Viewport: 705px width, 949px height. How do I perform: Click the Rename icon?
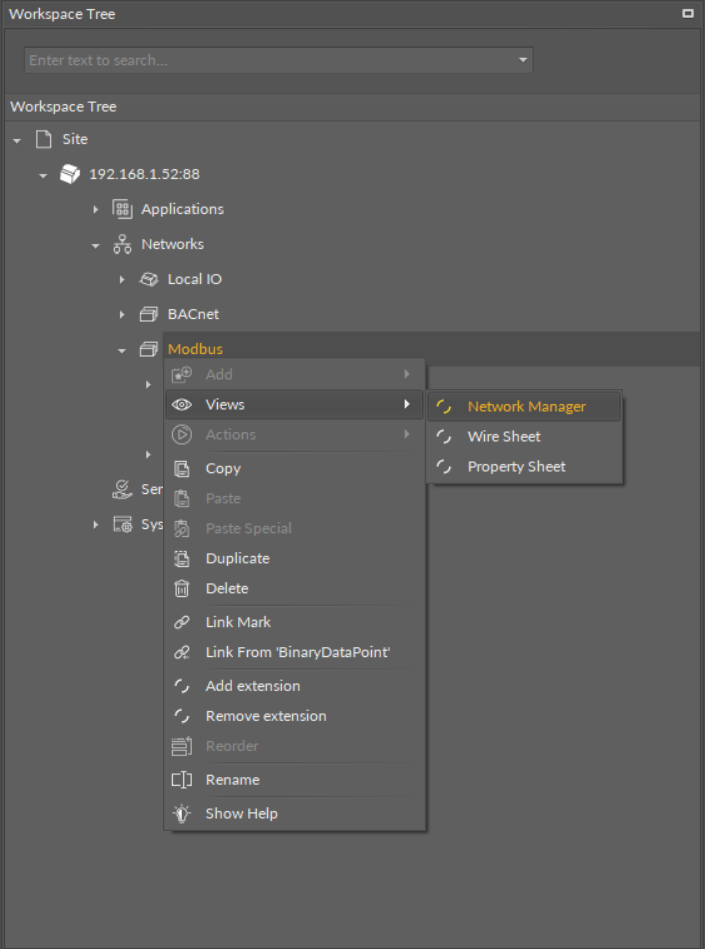(x=182, y=780)
